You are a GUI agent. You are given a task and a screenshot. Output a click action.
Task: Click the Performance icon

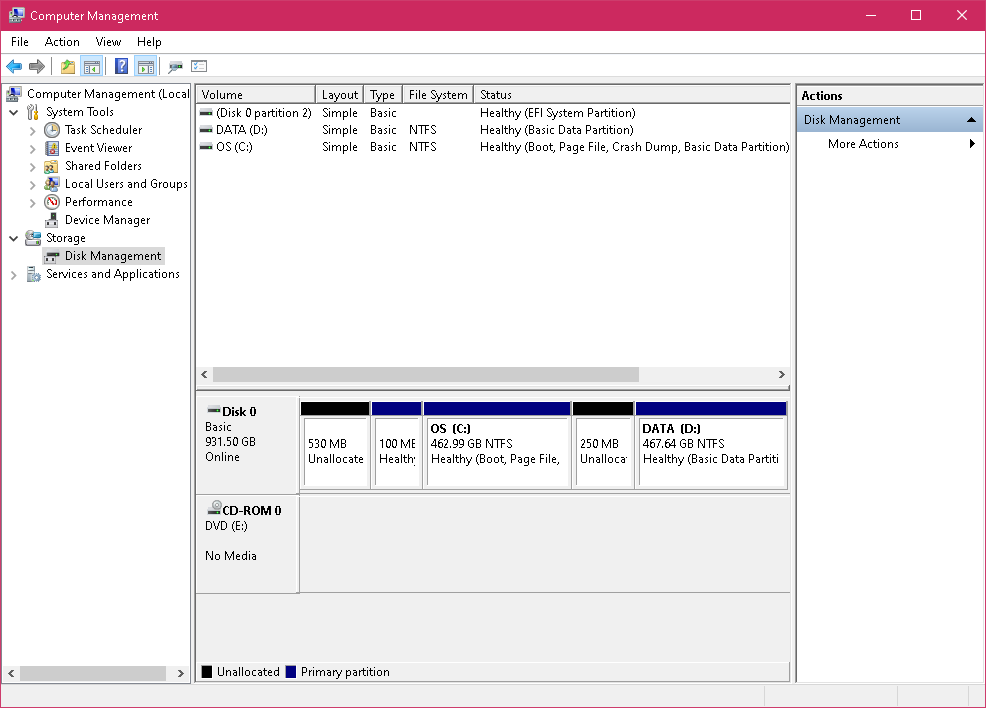pyautogui.click(x=52, y=202)
